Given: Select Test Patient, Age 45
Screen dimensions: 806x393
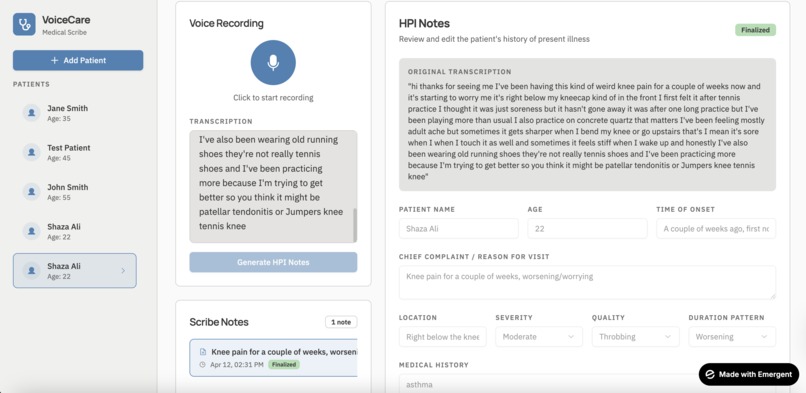Looking at the screenshot, I should [x=75, y=153].
